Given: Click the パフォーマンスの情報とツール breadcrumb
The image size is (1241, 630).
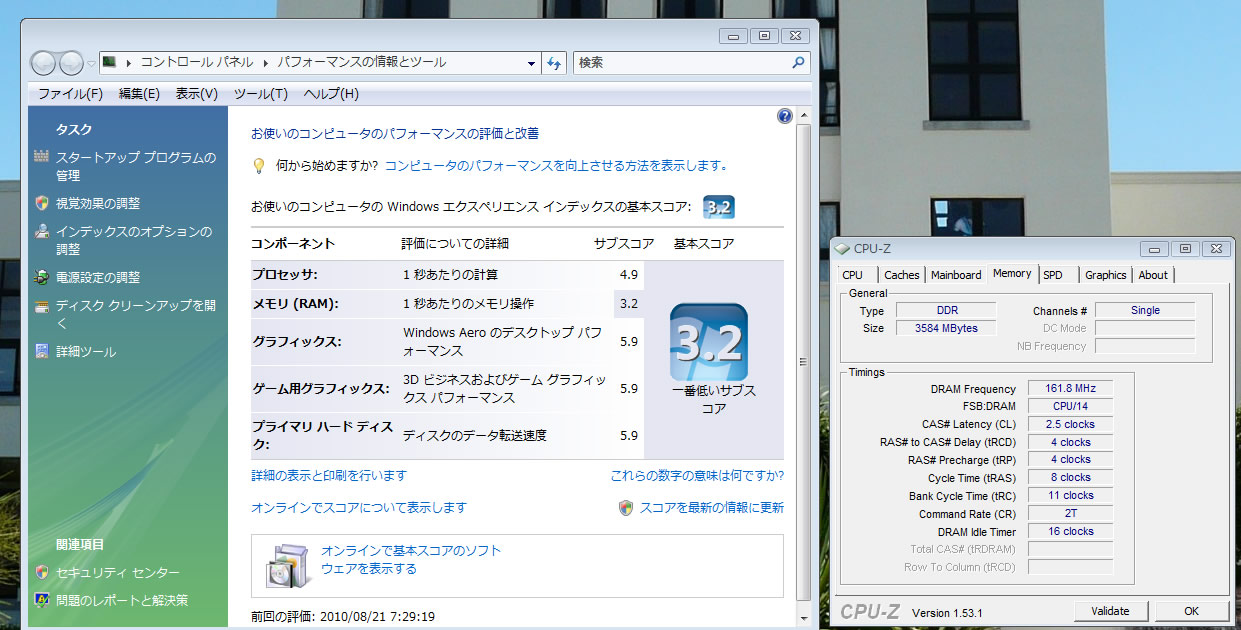Looking at the screenshot, I should click(361, 62).
